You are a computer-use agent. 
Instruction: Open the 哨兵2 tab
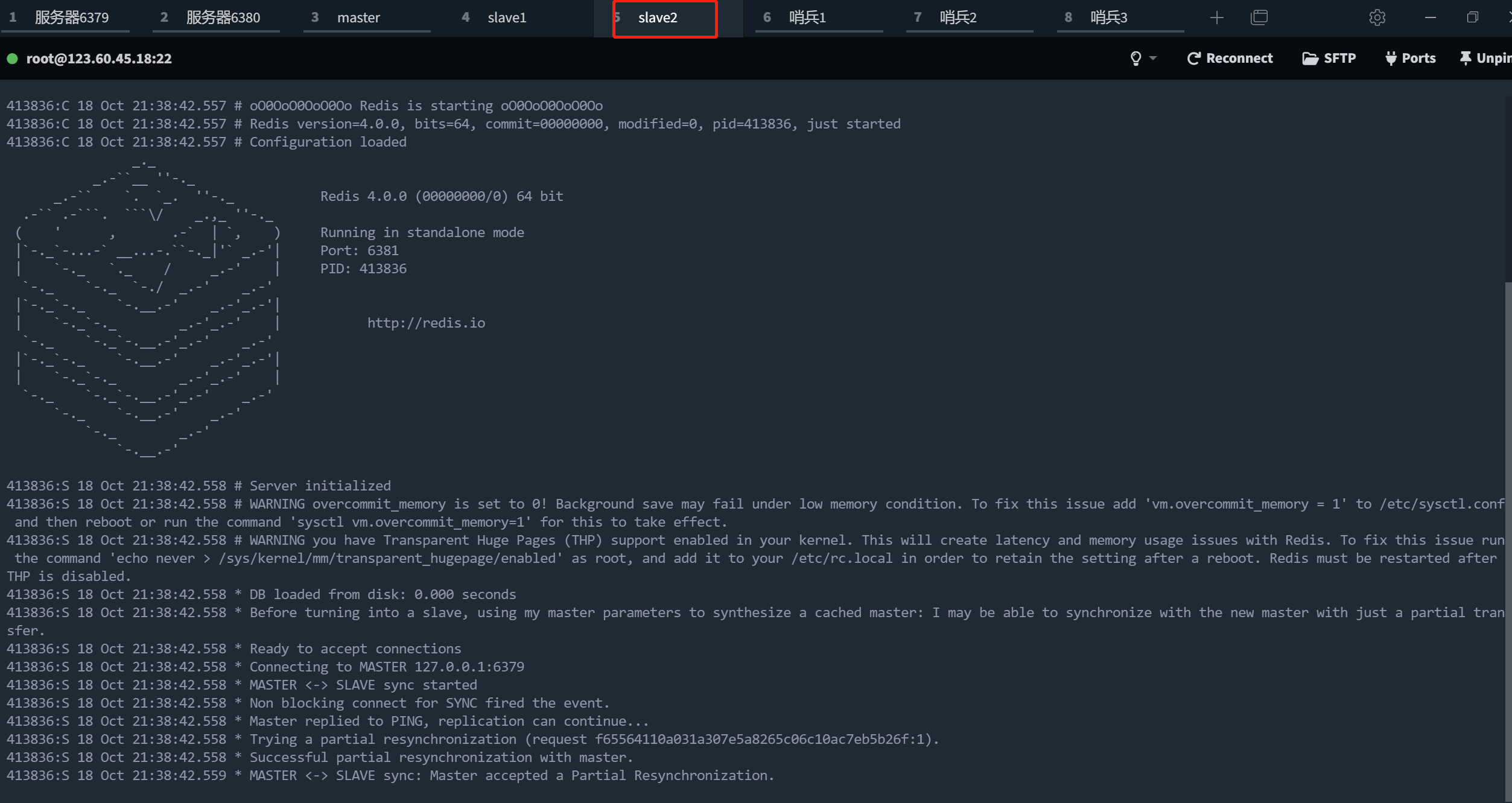958,17
